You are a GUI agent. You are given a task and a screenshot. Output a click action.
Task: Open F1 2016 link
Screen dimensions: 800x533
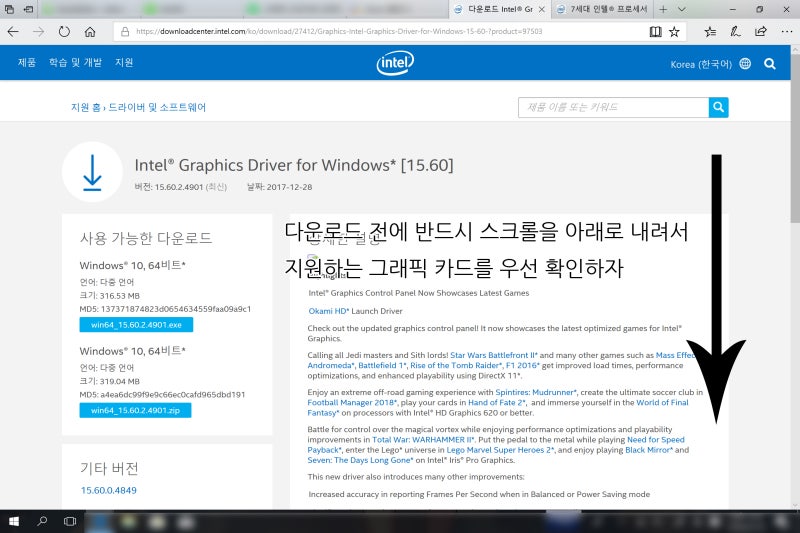(522, 365)
